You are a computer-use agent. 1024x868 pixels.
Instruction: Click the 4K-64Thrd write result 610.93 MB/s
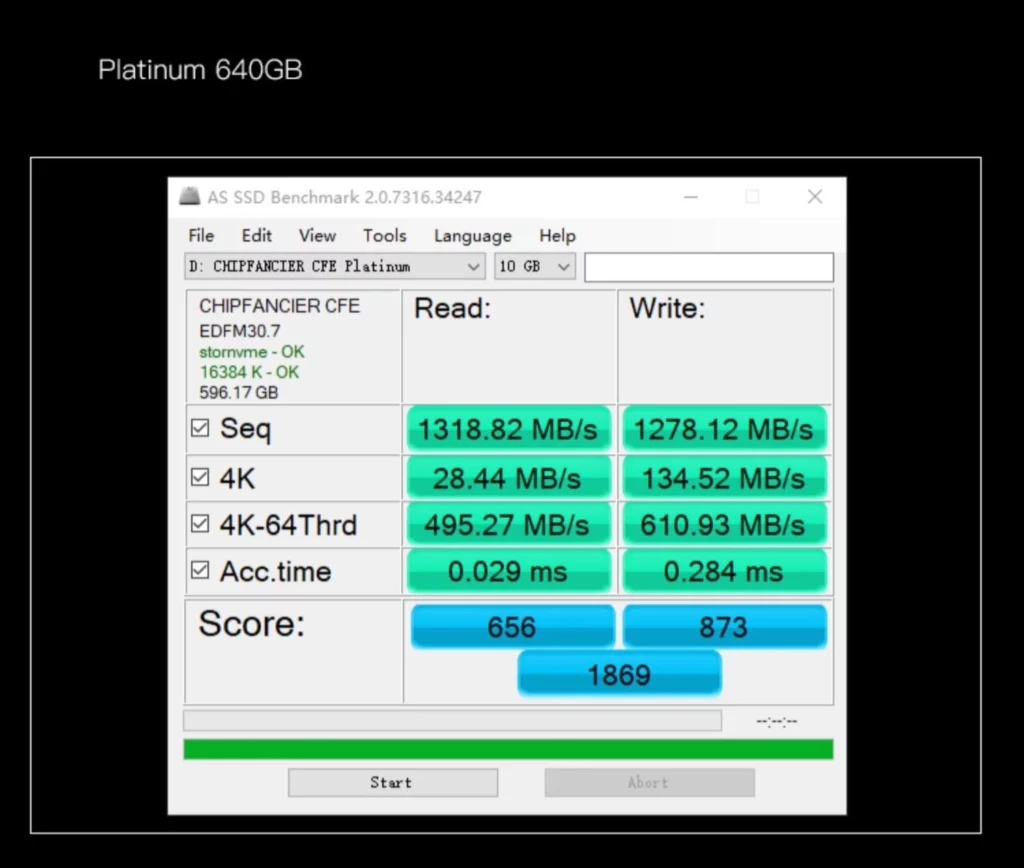[x=724, y=524]
